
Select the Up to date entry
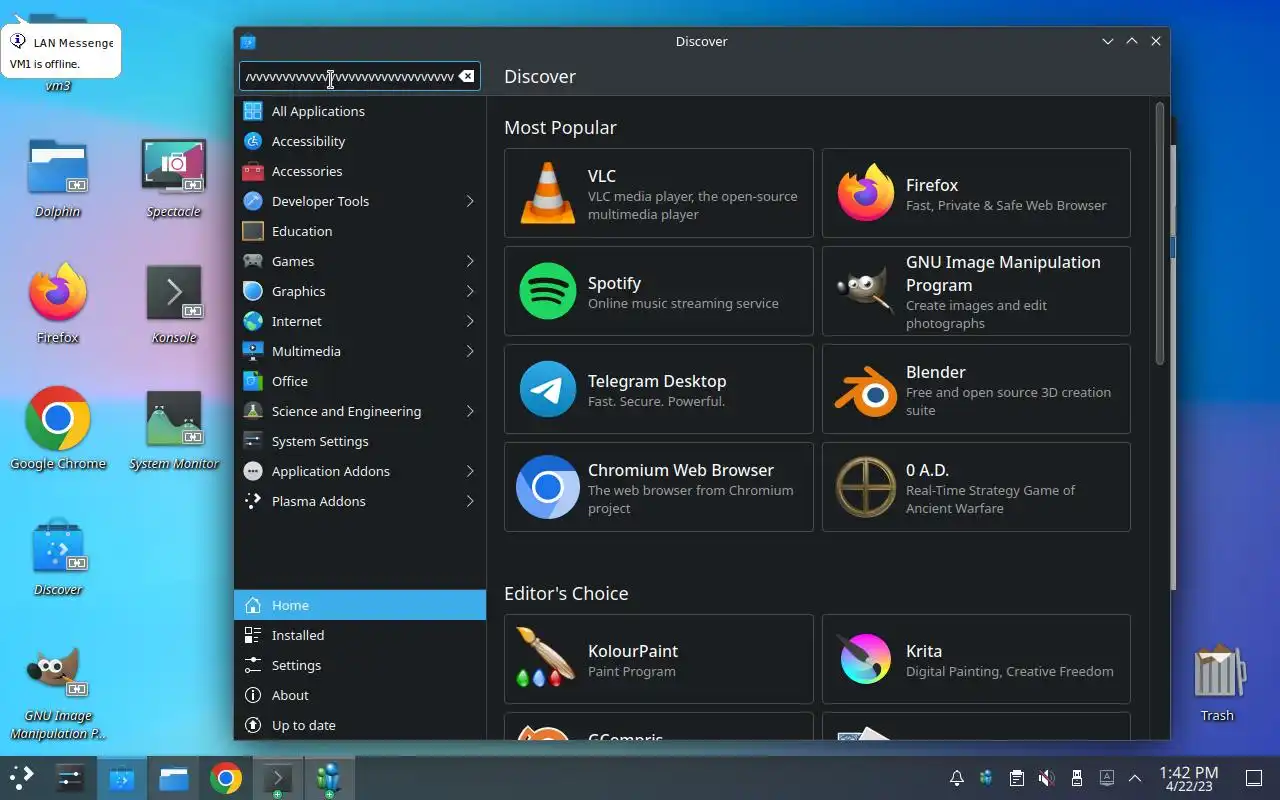tap(360, 725)
